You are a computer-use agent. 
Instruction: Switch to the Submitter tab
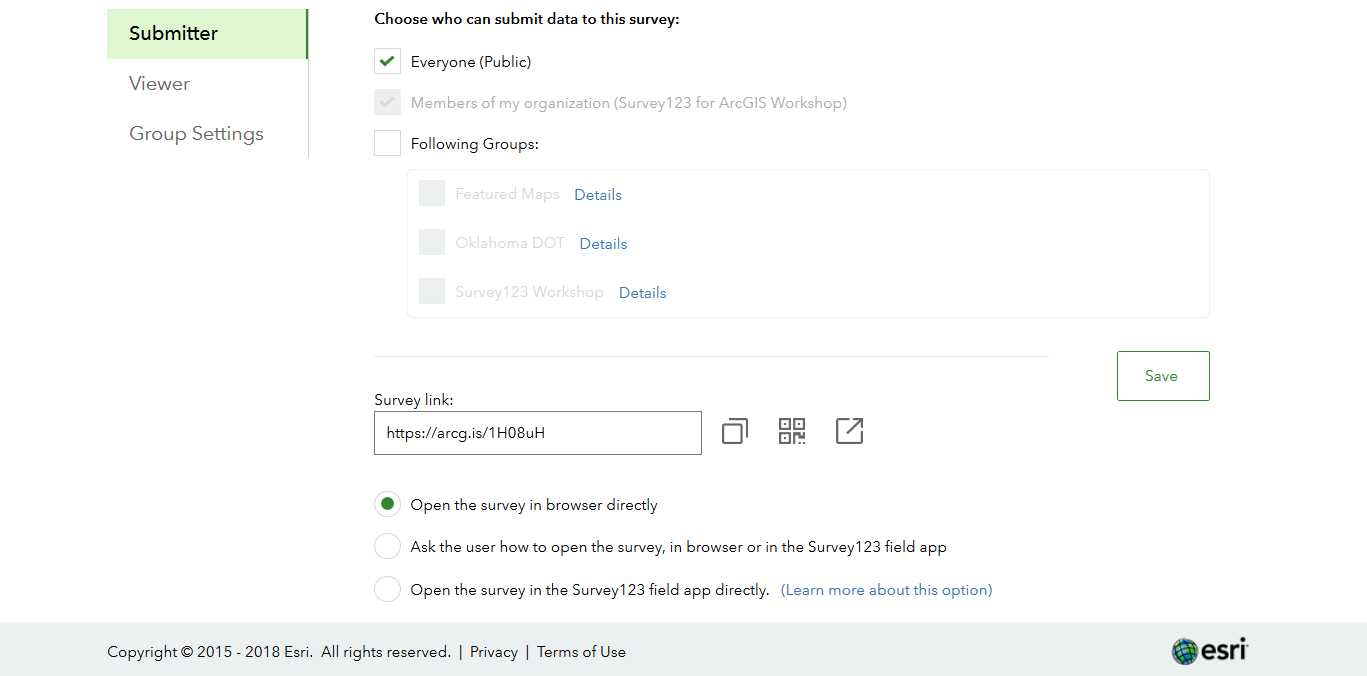point(207,34)
